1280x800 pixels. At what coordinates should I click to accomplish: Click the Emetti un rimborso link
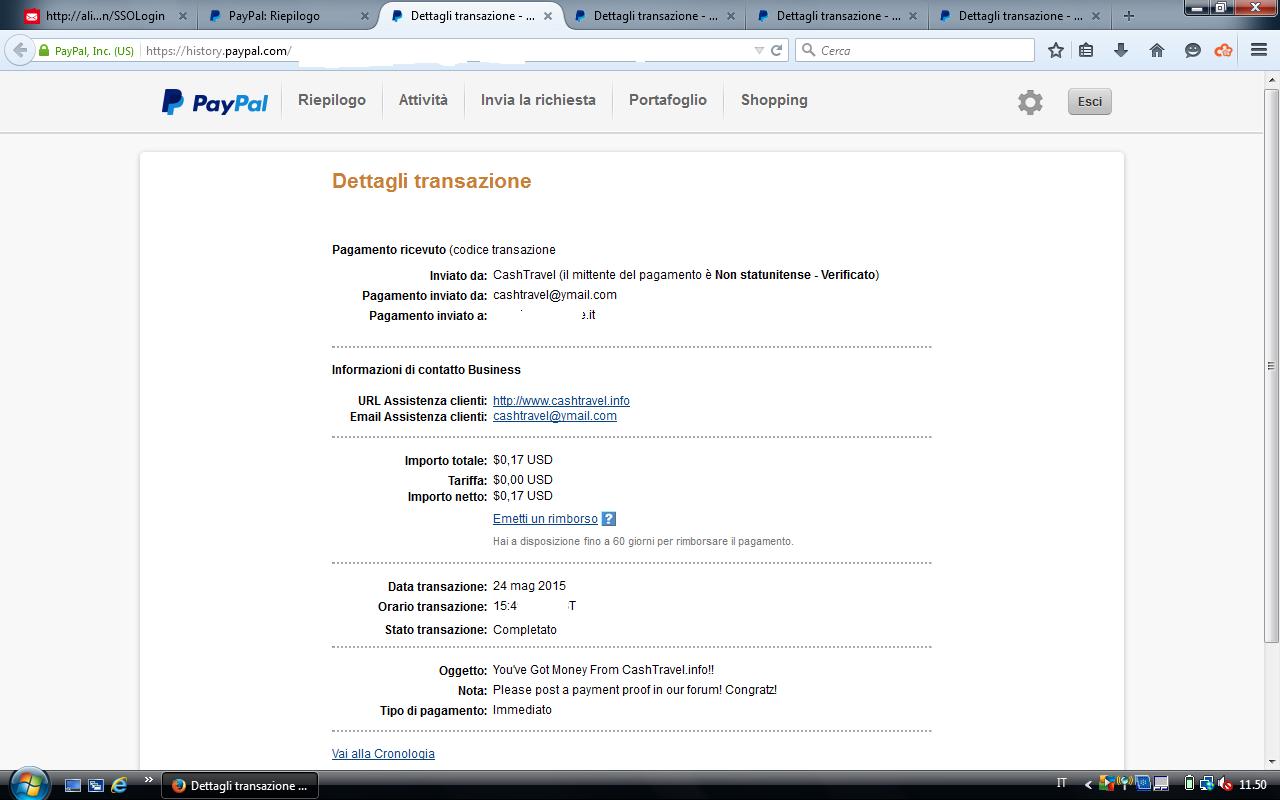tap(545, 519)
